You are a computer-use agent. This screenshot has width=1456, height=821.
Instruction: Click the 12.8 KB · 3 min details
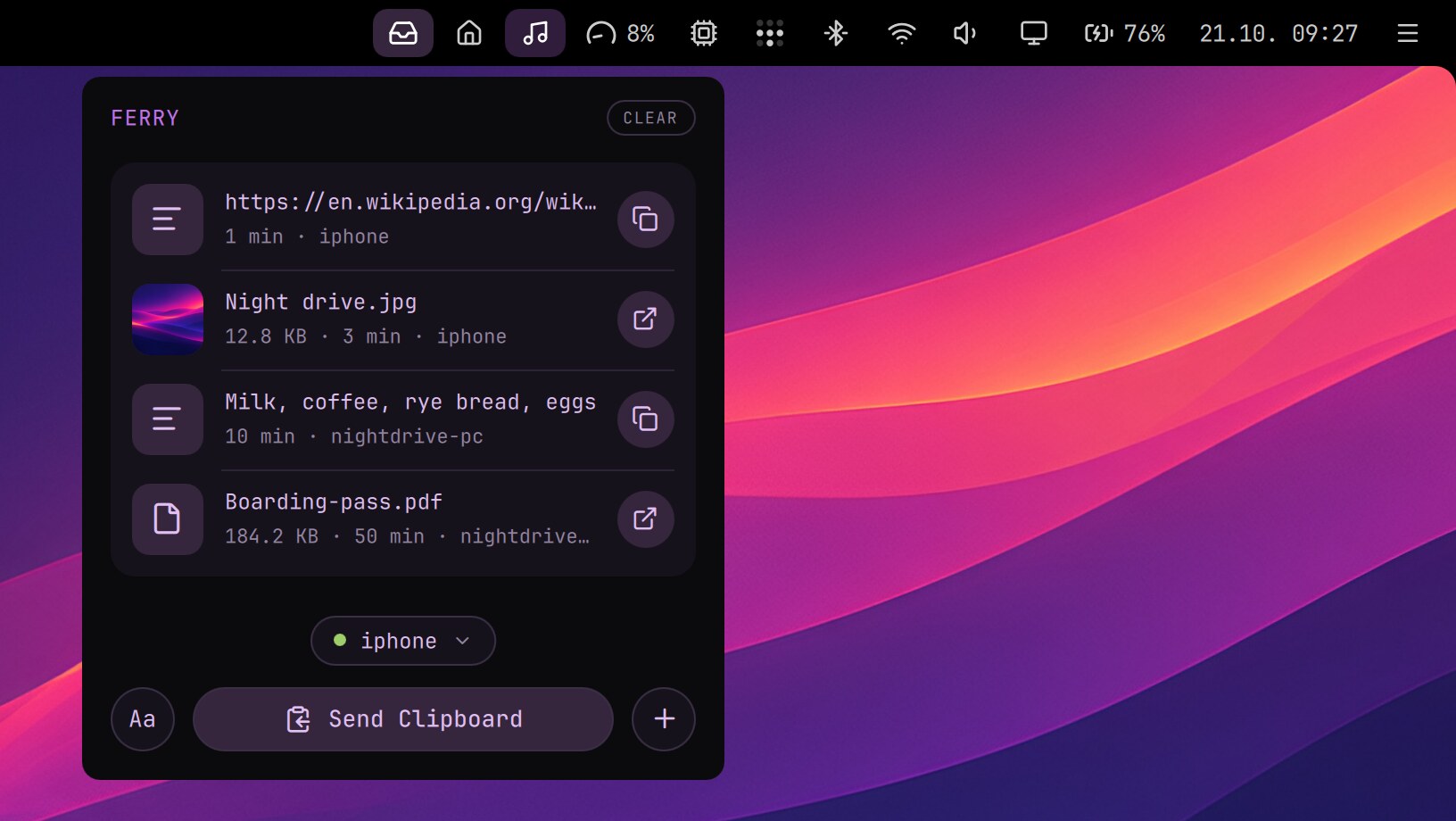click(x=366, y=336)
